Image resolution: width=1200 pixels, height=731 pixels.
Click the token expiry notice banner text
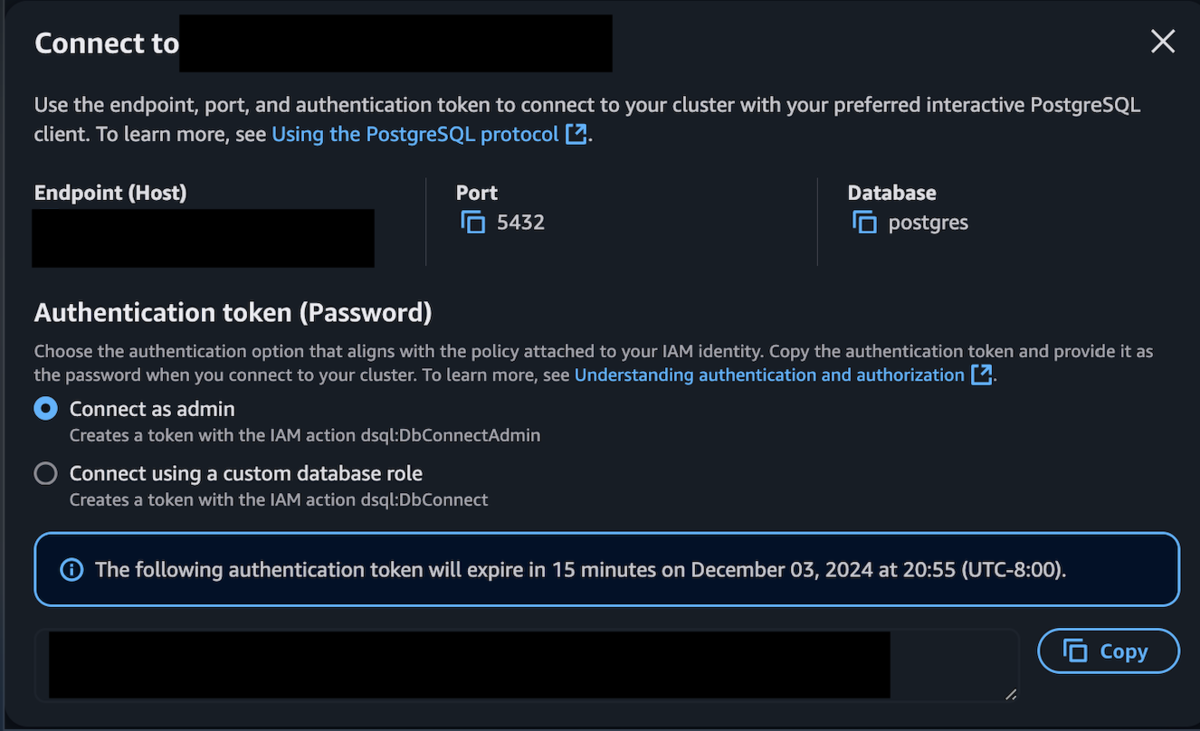tap(580, 570)
